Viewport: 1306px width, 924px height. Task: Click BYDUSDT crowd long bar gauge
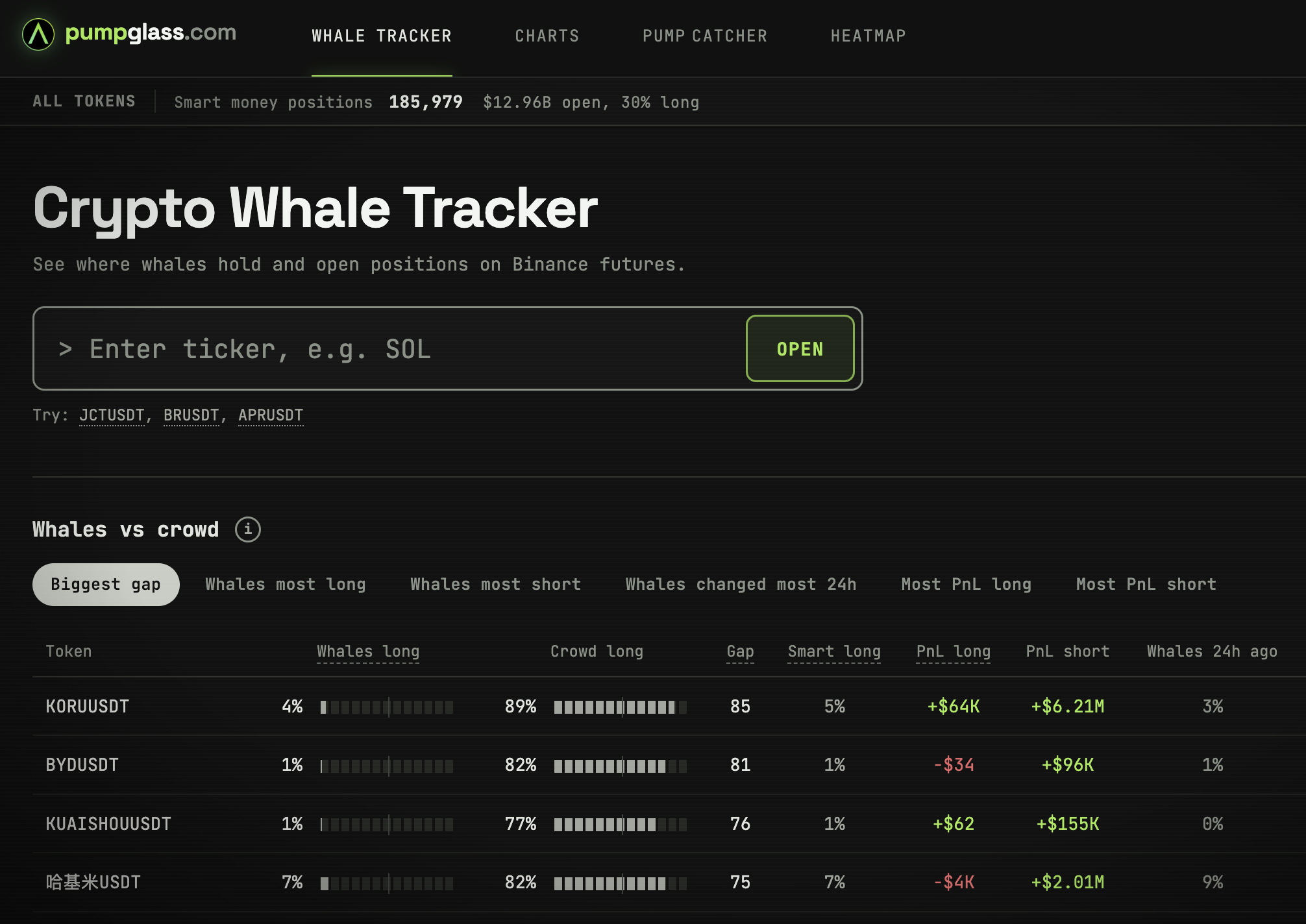coord(621,766)
